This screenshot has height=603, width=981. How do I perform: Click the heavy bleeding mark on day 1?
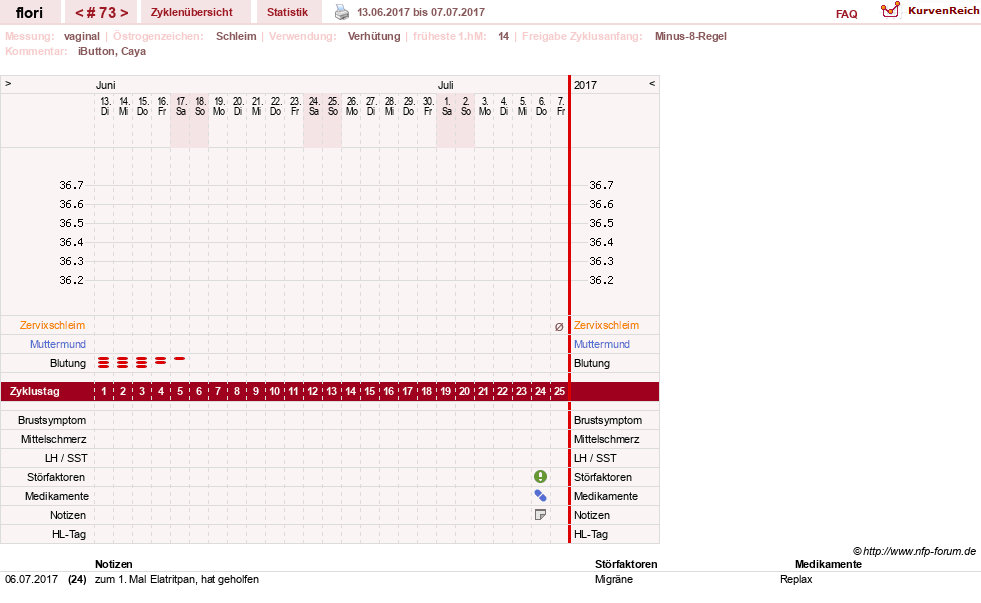[x=104, y=363]
